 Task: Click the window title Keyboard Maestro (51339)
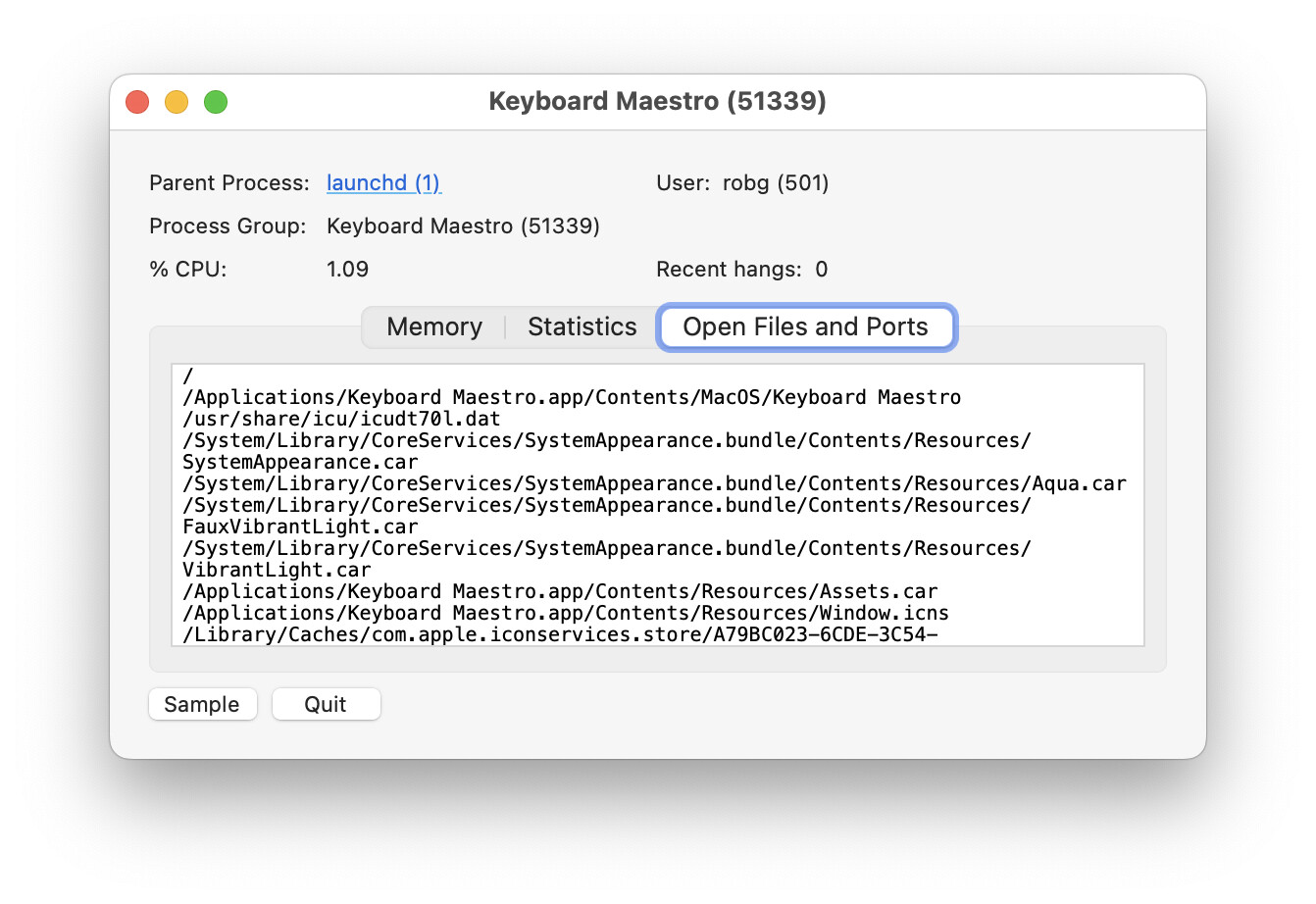(657, 102)
